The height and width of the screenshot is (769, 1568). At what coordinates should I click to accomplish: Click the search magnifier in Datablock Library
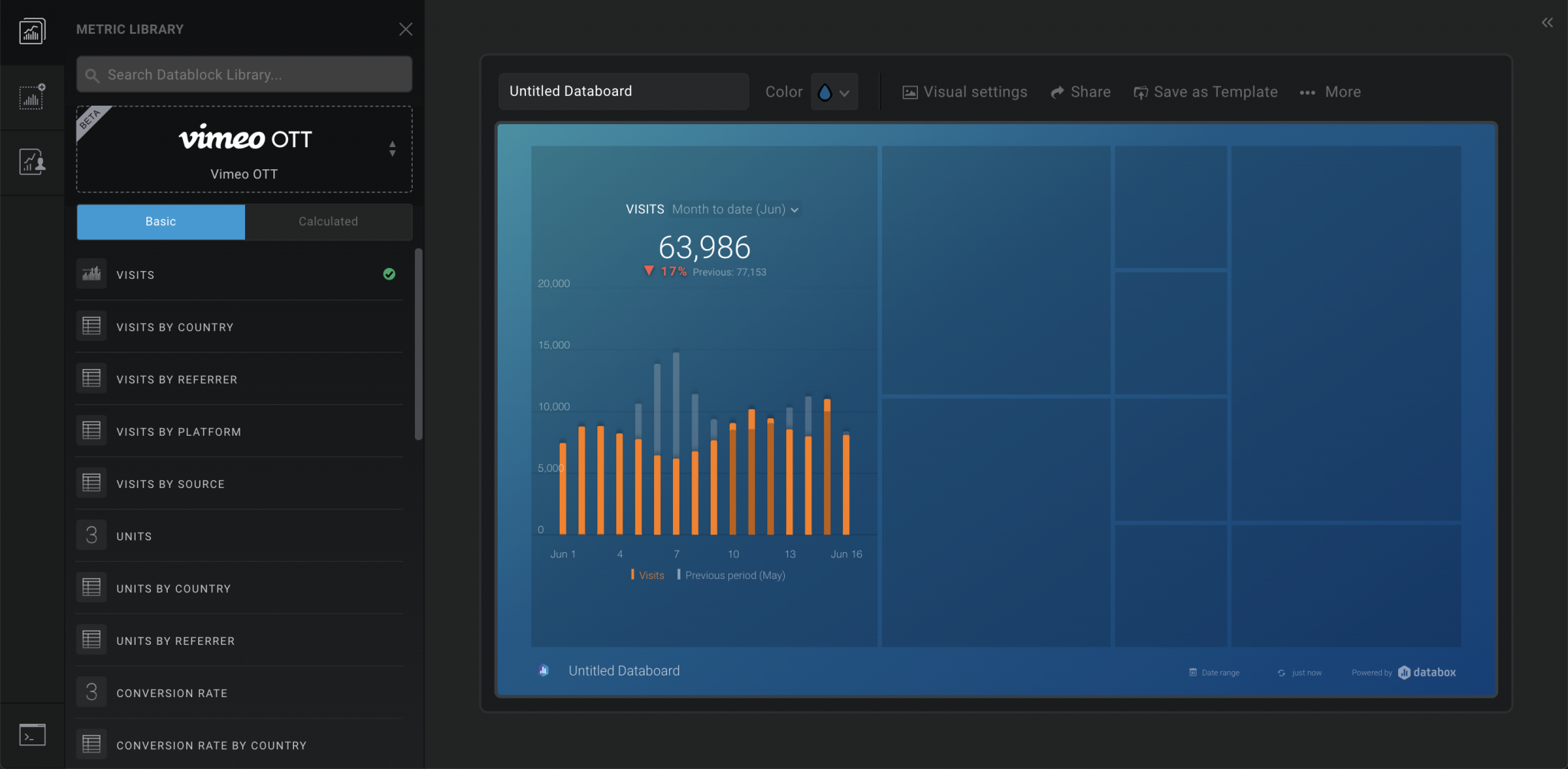tap(93, 74)
